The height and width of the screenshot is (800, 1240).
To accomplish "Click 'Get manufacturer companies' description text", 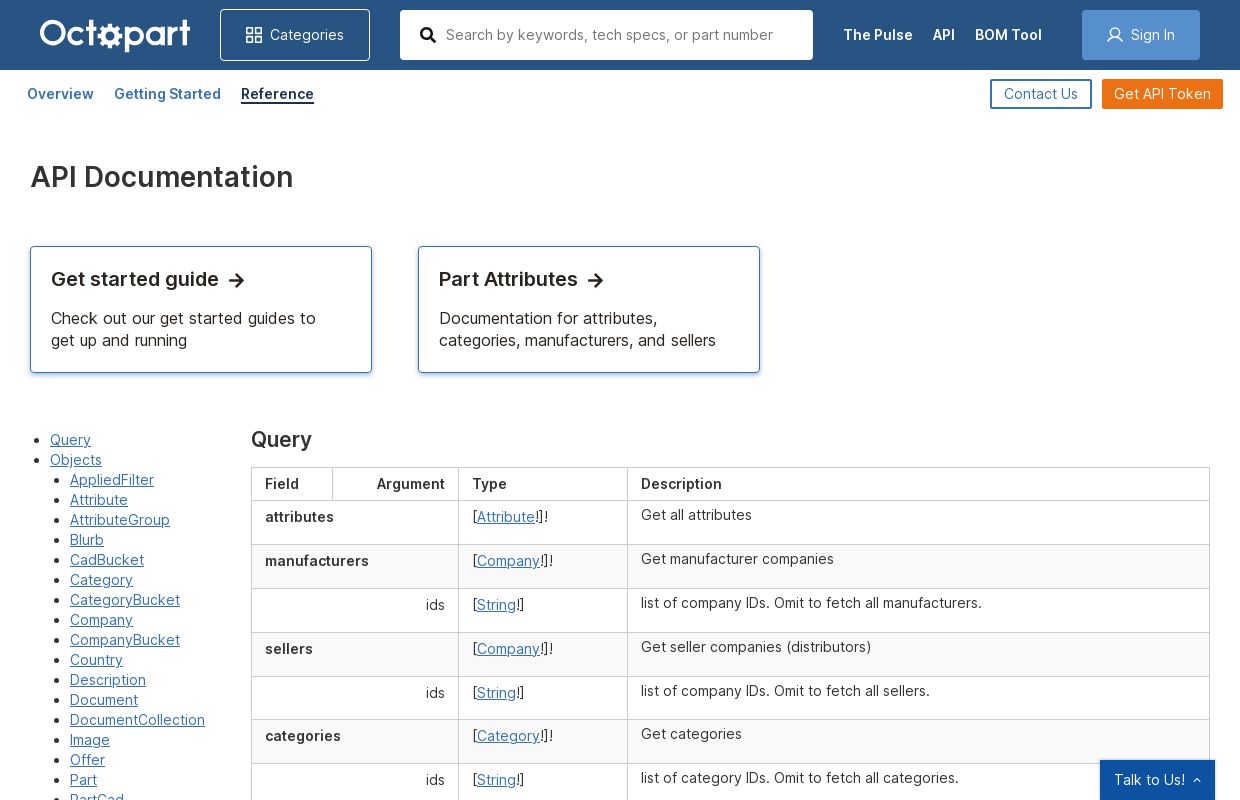I will pos(737,559).
